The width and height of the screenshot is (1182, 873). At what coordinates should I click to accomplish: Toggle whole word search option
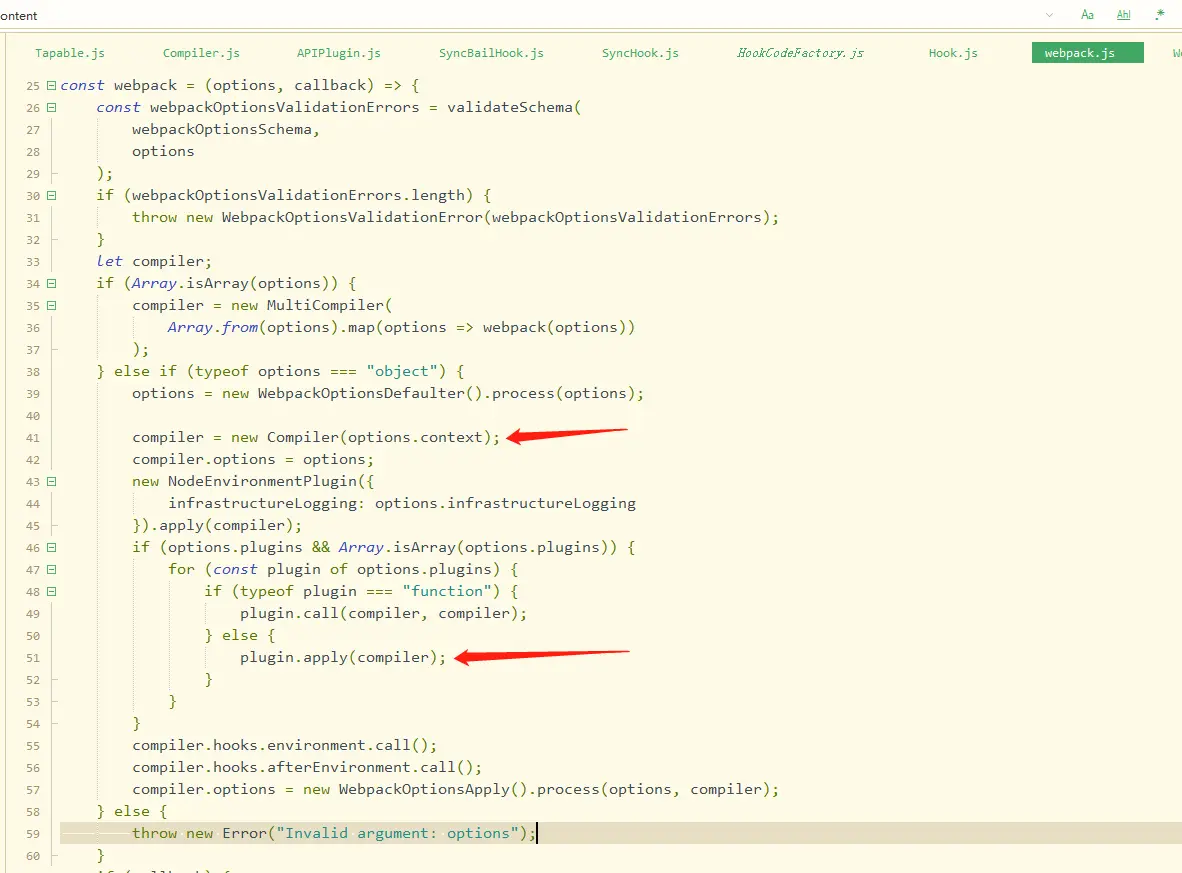(x=1123, y=14)
